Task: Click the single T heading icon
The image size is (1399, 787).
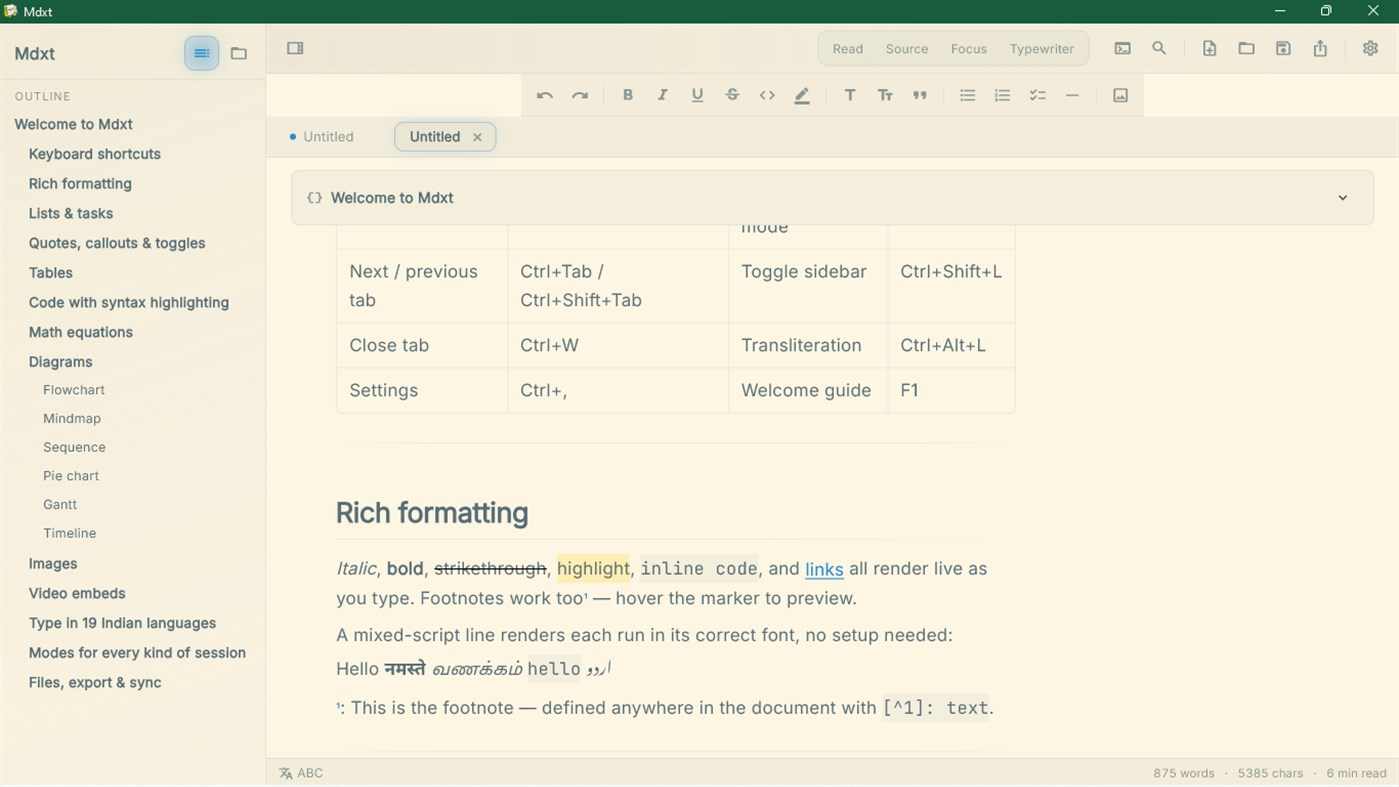Action: pyautogui.click(x=850, y=95)
